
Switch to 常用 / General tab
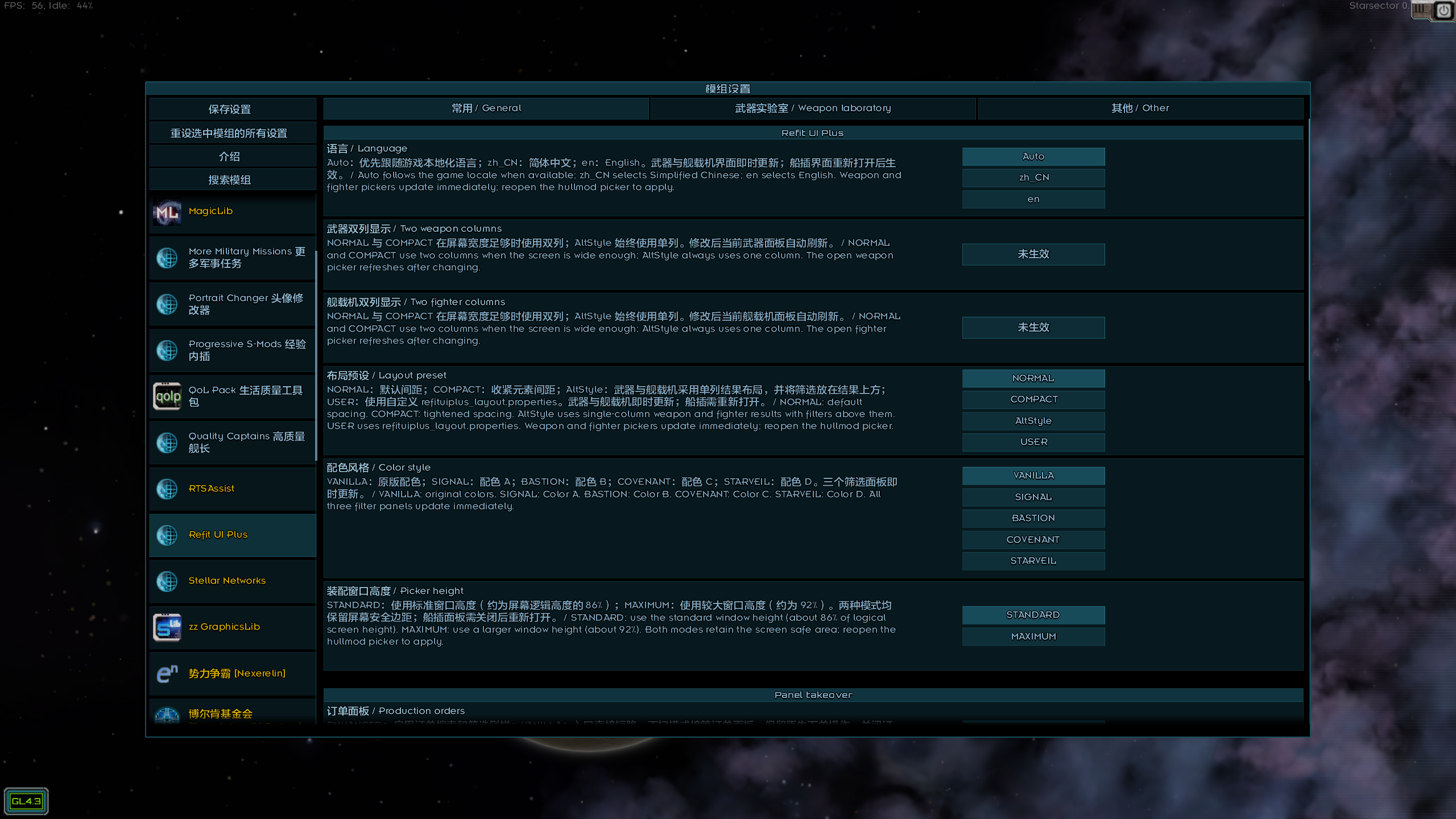pos(486,108)
